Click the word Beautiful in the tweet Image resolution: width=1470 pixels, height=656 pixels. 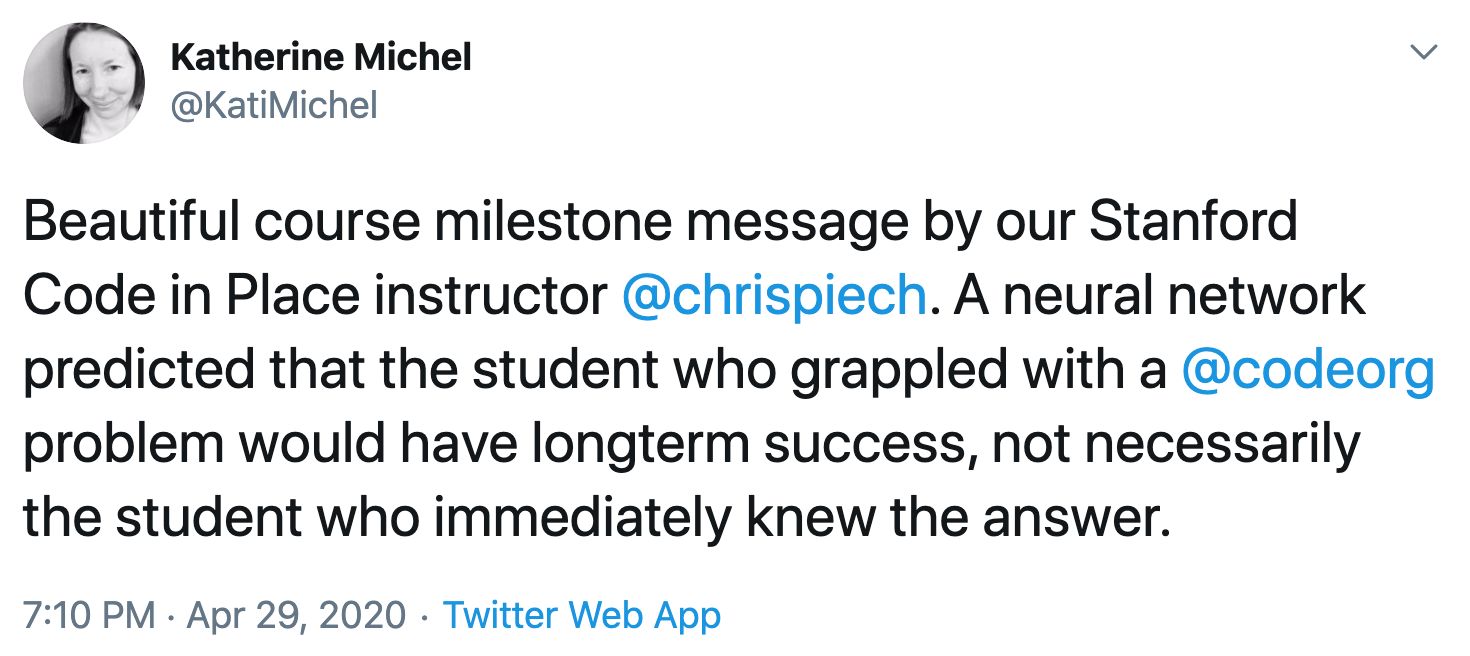pyautogui.click(x=129, y=222)
